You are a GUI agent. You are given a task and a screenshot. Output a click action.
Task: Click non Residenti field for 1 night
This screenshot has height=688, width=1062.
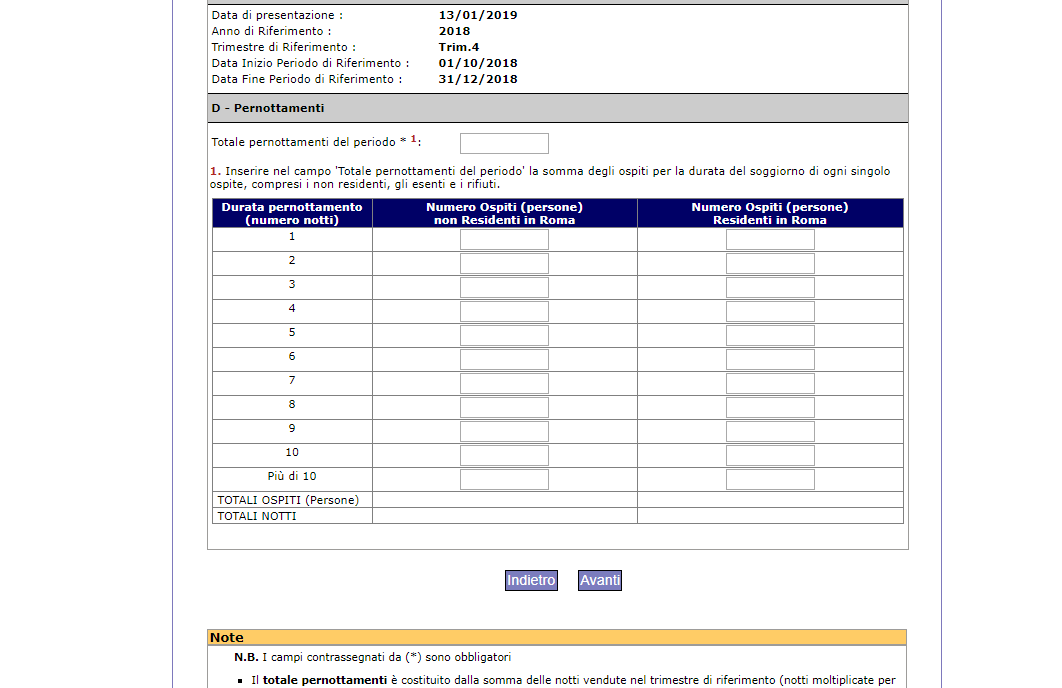click(x=504, y=240)
